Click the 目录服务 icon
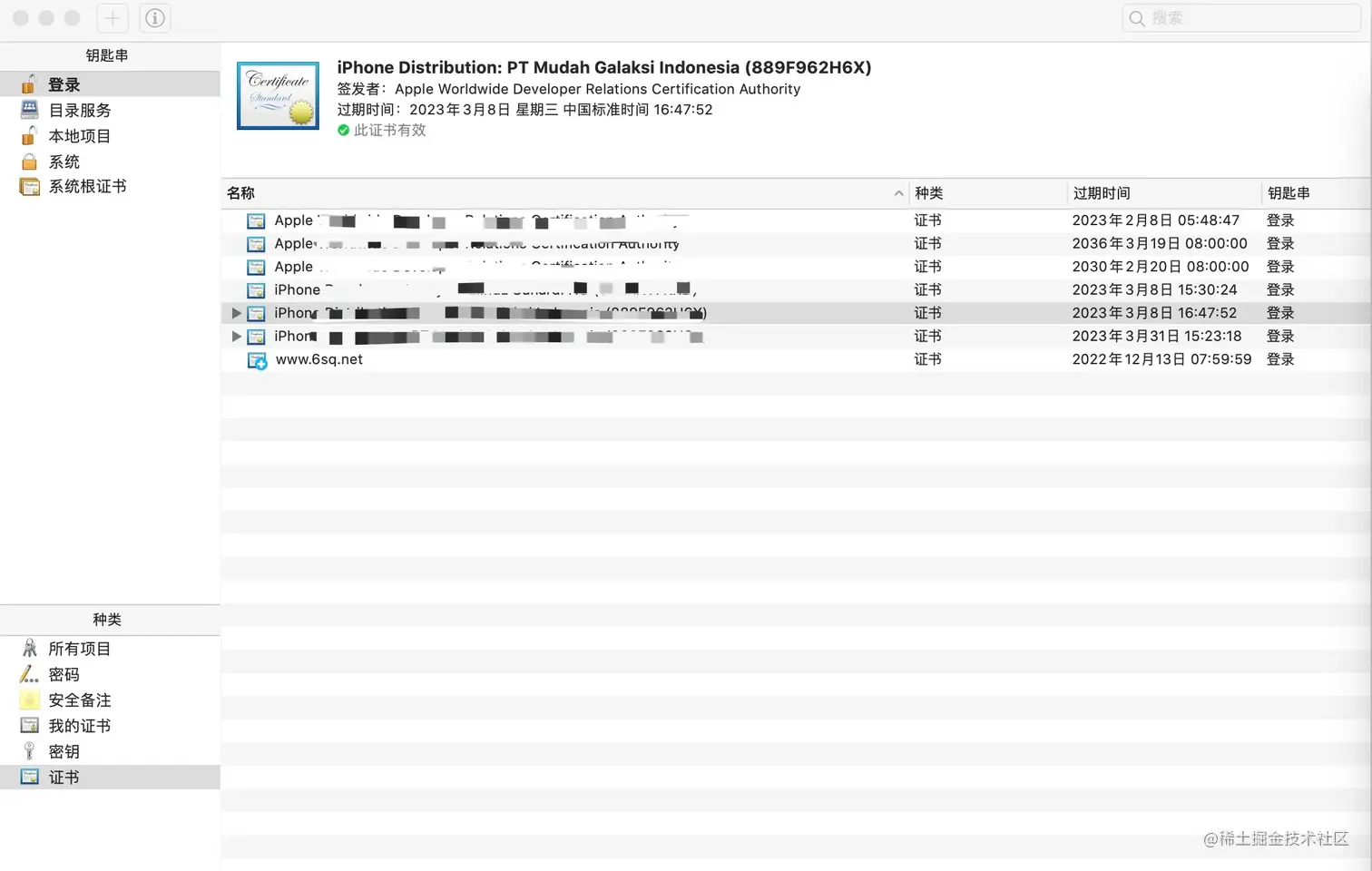The image size is (1372, 871). coord(29,110)
